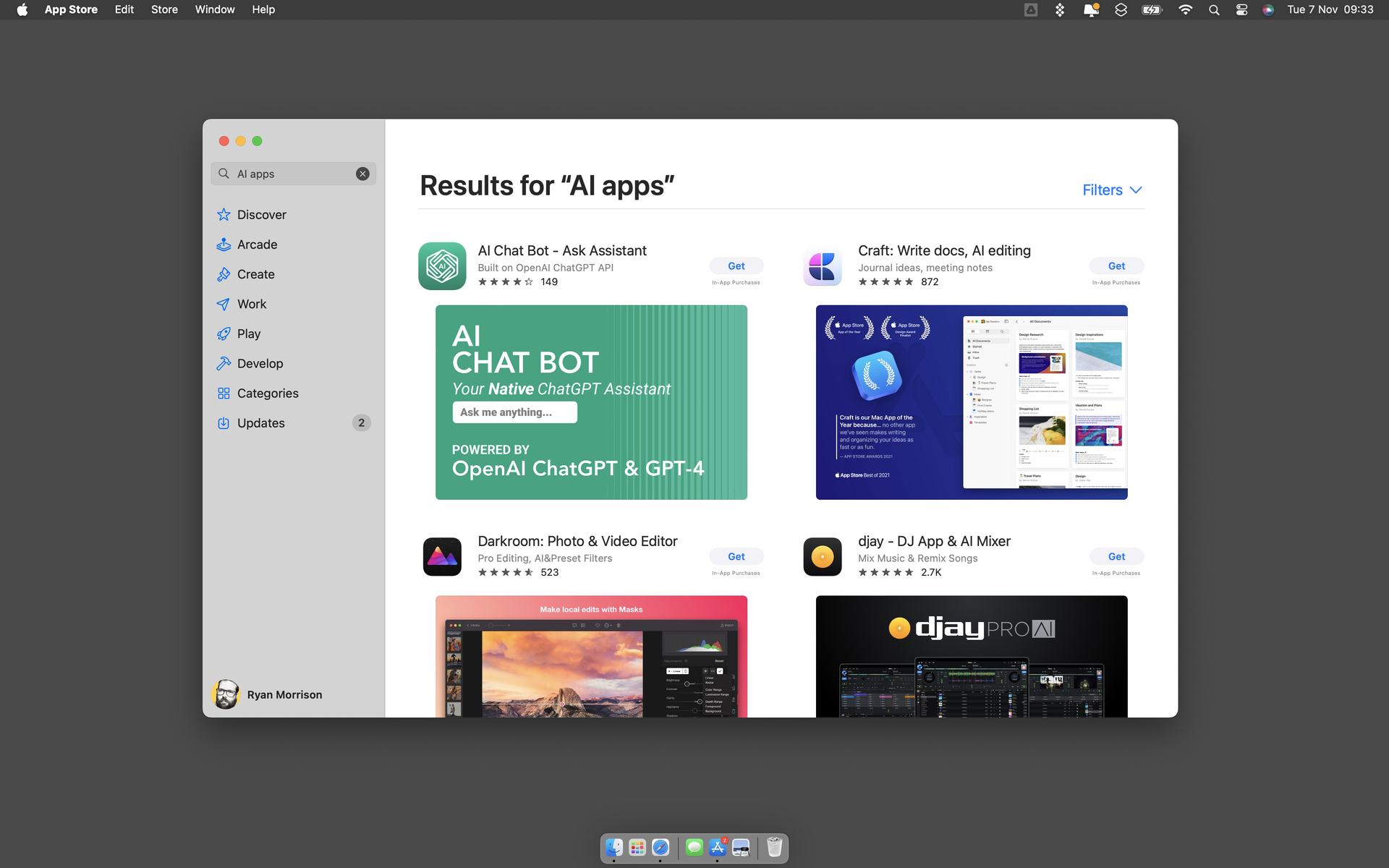
Task: Expand the Filters dropdown
Action: pyautogui.click(x=1112, y=190)
